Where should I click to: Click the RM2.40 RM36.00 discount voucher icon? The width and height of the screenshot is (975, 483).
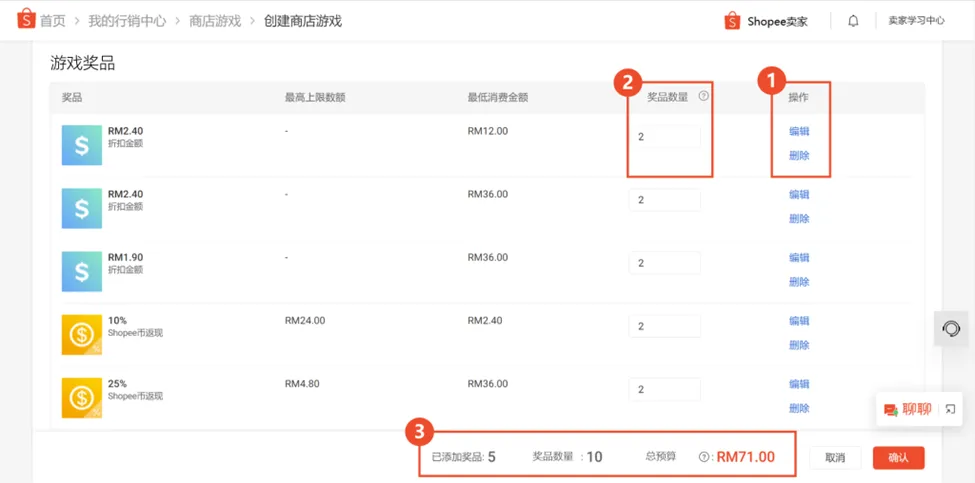click(x=81, y=208)
